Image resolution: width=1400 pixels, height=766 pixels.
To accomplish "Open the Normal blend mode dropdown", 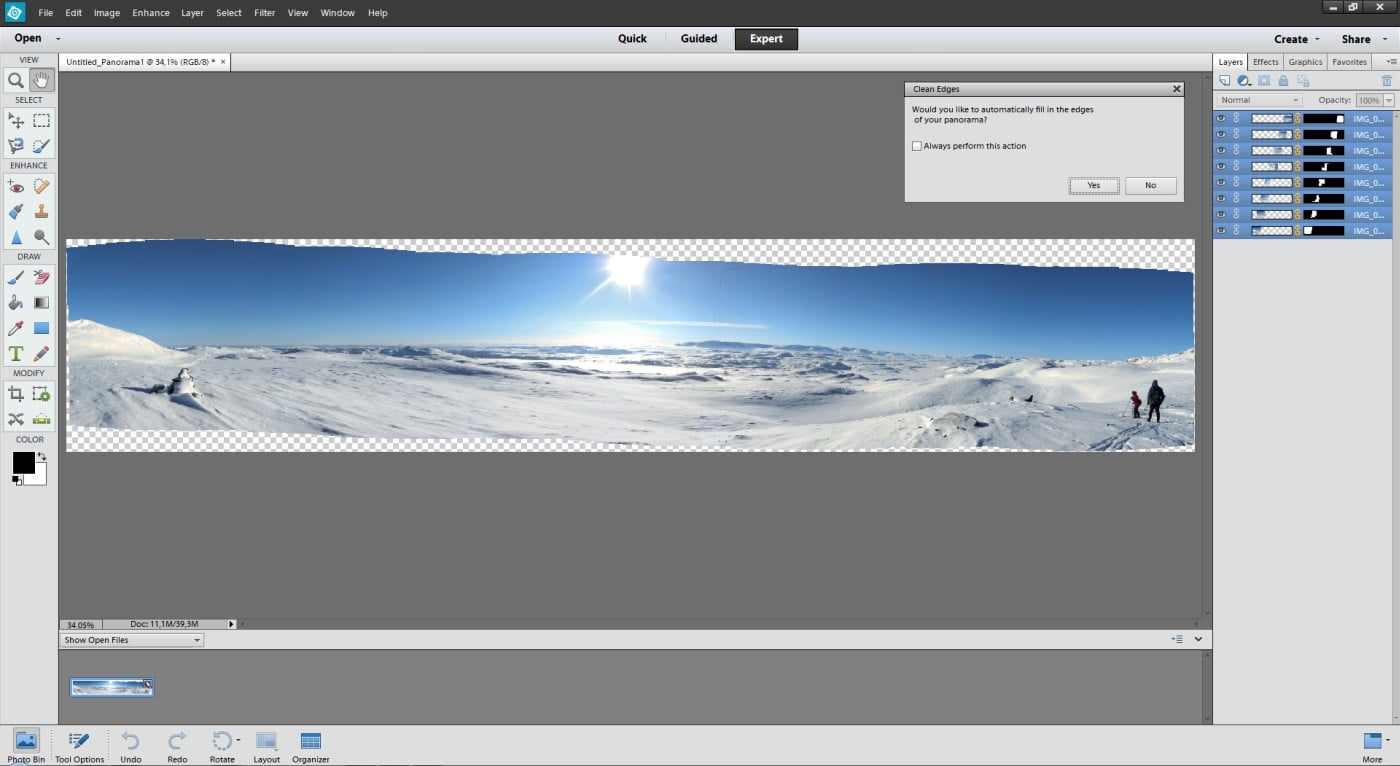I will (x=1259, y=100).
